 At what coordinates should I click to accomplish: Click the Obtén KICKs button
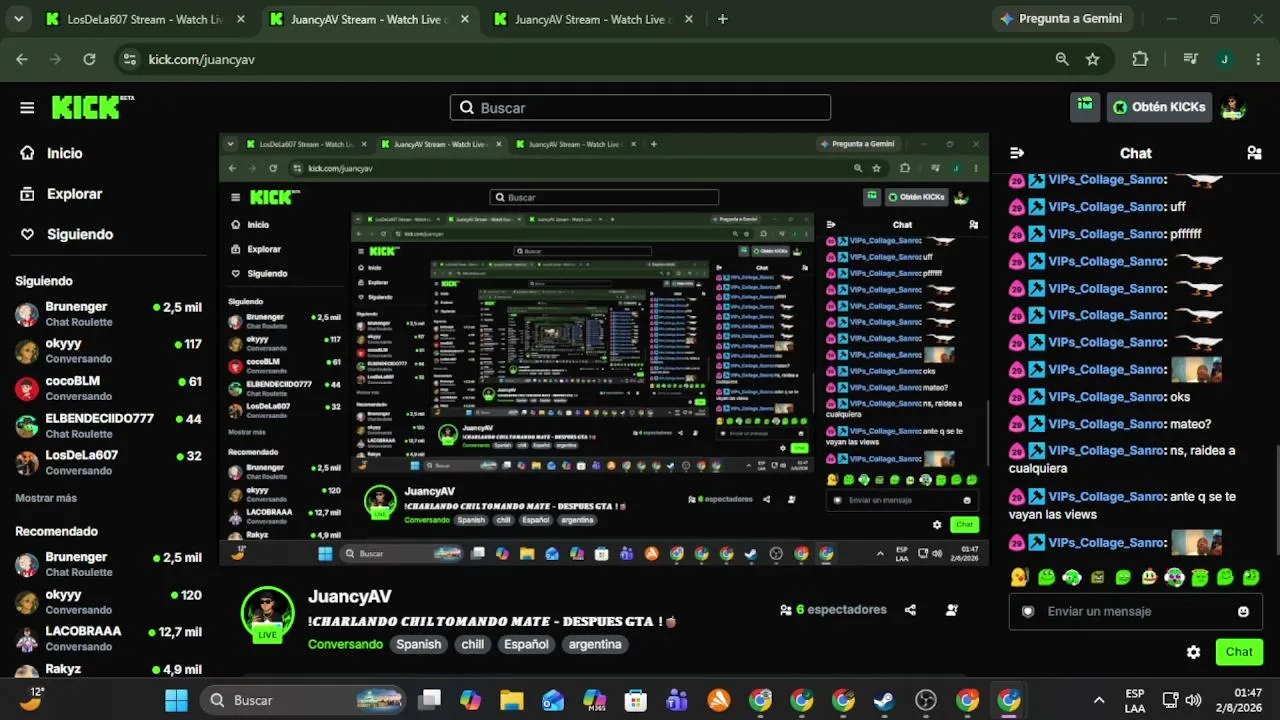[x=1159, y=107]
